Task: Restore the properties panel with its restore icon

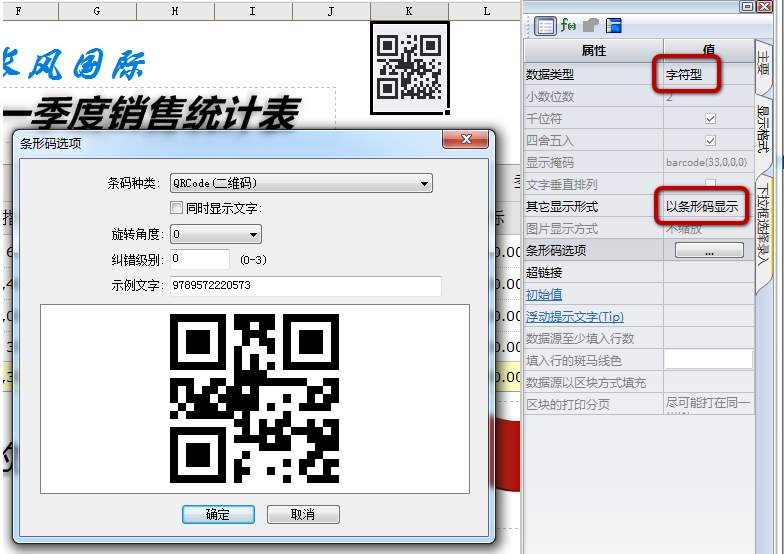Action: pyautogui.click(x=747, y=6)
